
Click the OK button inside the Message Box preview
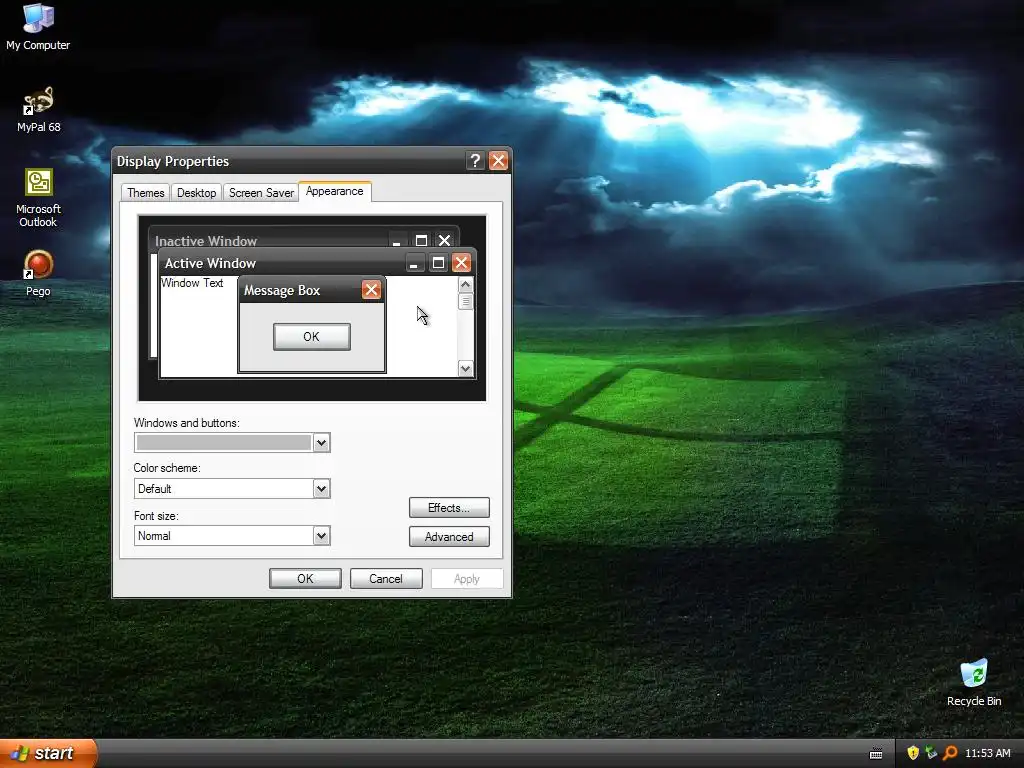[312, 337]
